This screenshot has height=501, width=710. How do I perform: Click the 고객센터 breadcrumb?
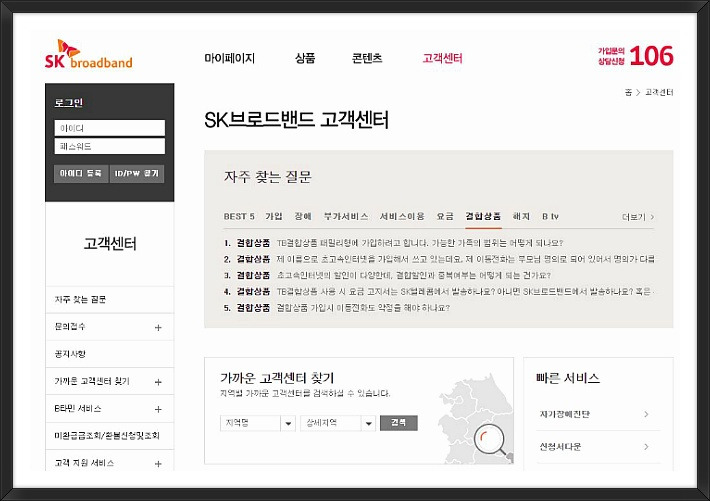(x=659, y=92)
